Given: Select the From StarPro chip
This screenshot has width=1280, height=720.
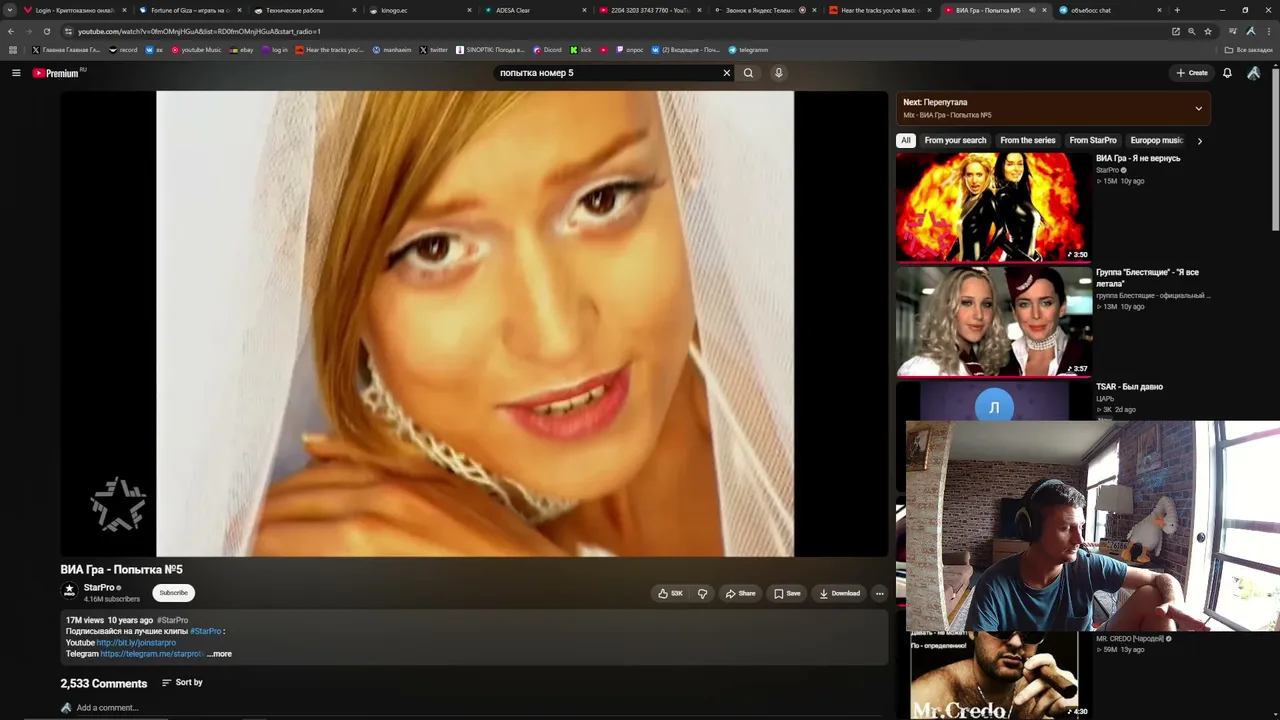Looking at the screenshot, I should [1093, 141].
